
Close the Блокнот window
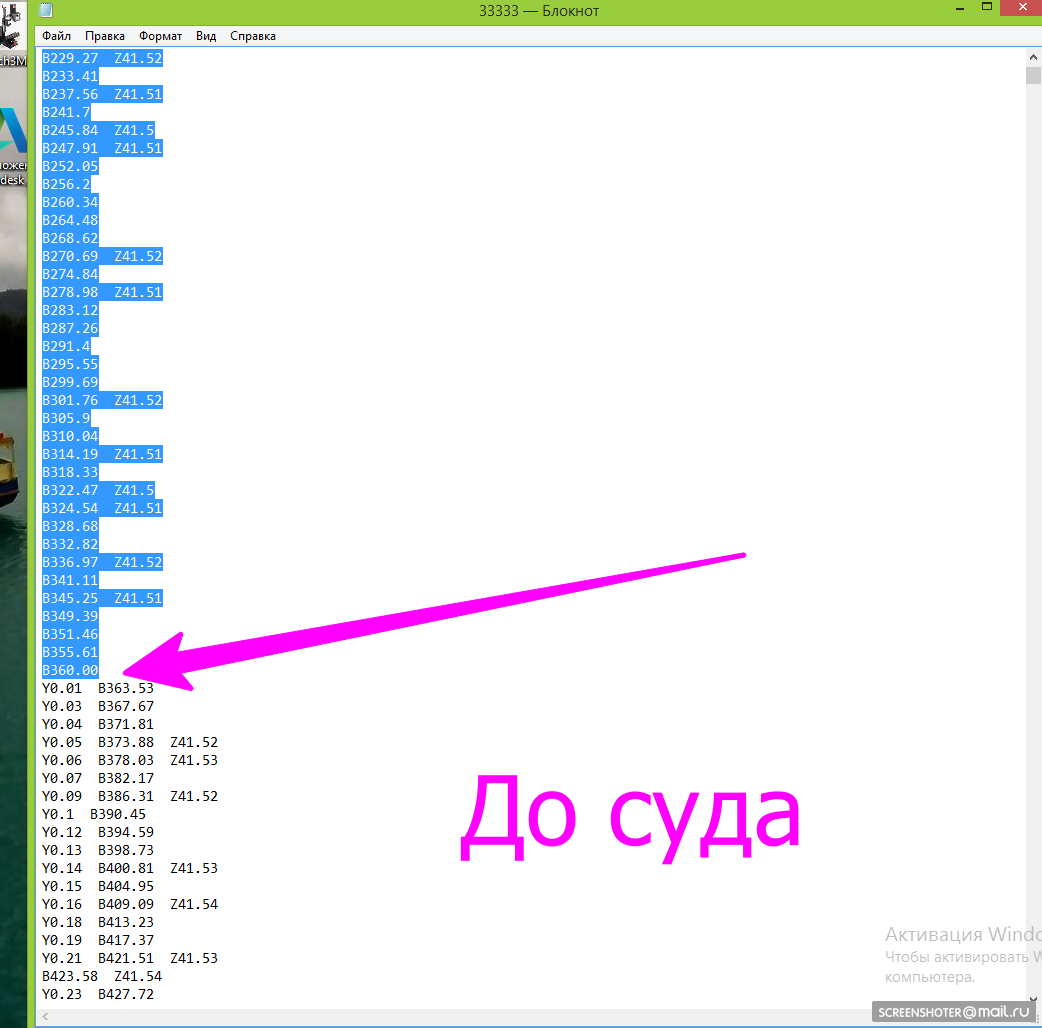point(1022,7)
